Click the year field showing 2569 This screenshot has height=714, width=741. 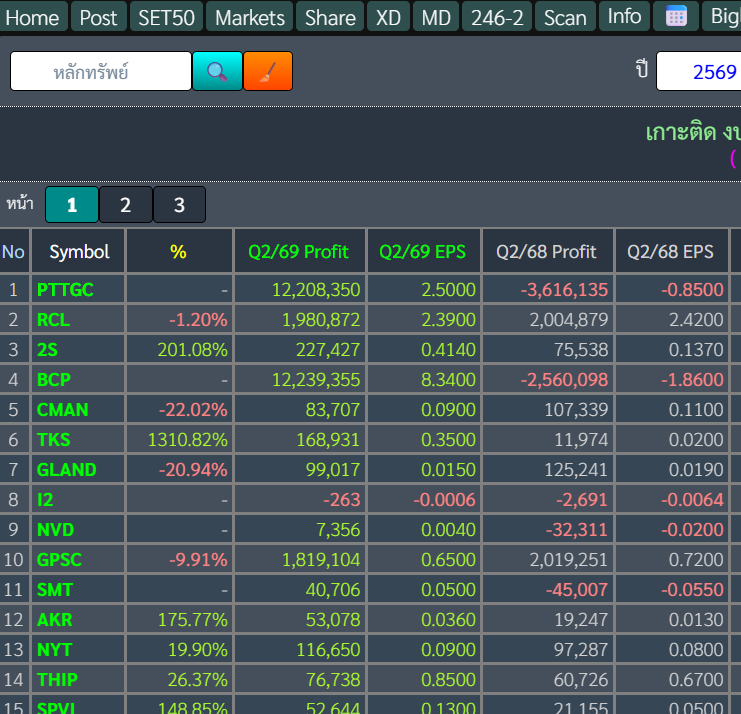698,72
